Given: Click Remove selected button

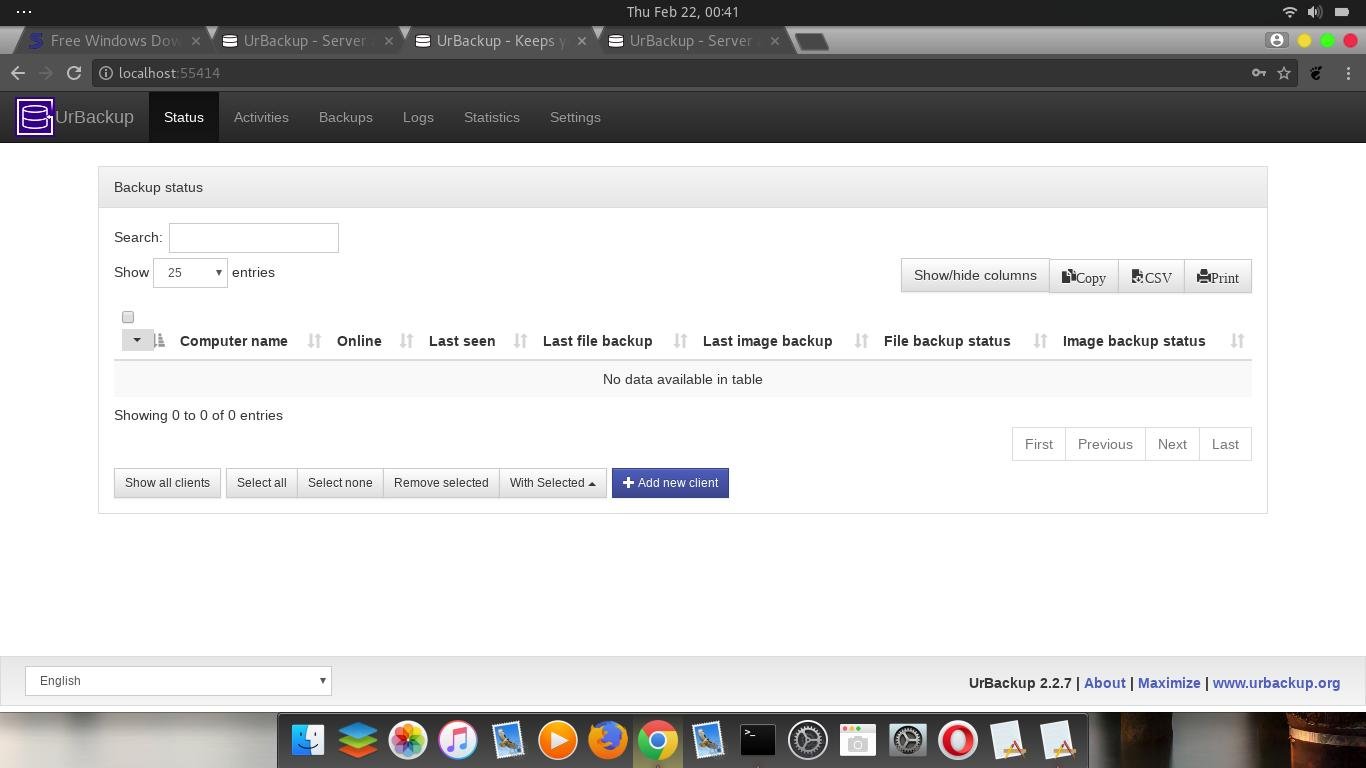Looking at the screenshot, I should point(441,483).
